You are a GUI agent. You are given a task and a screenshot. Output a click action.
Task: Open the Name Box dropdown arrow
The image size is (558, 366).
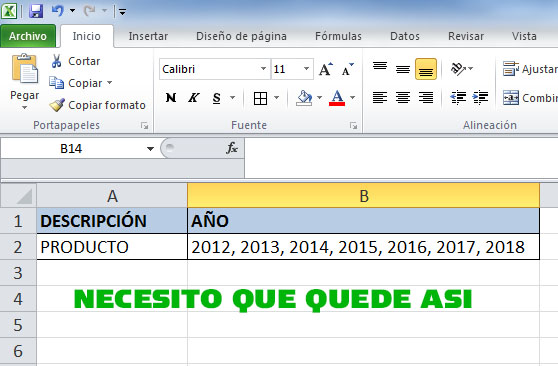pyautogui.click(x=150, y=148)
